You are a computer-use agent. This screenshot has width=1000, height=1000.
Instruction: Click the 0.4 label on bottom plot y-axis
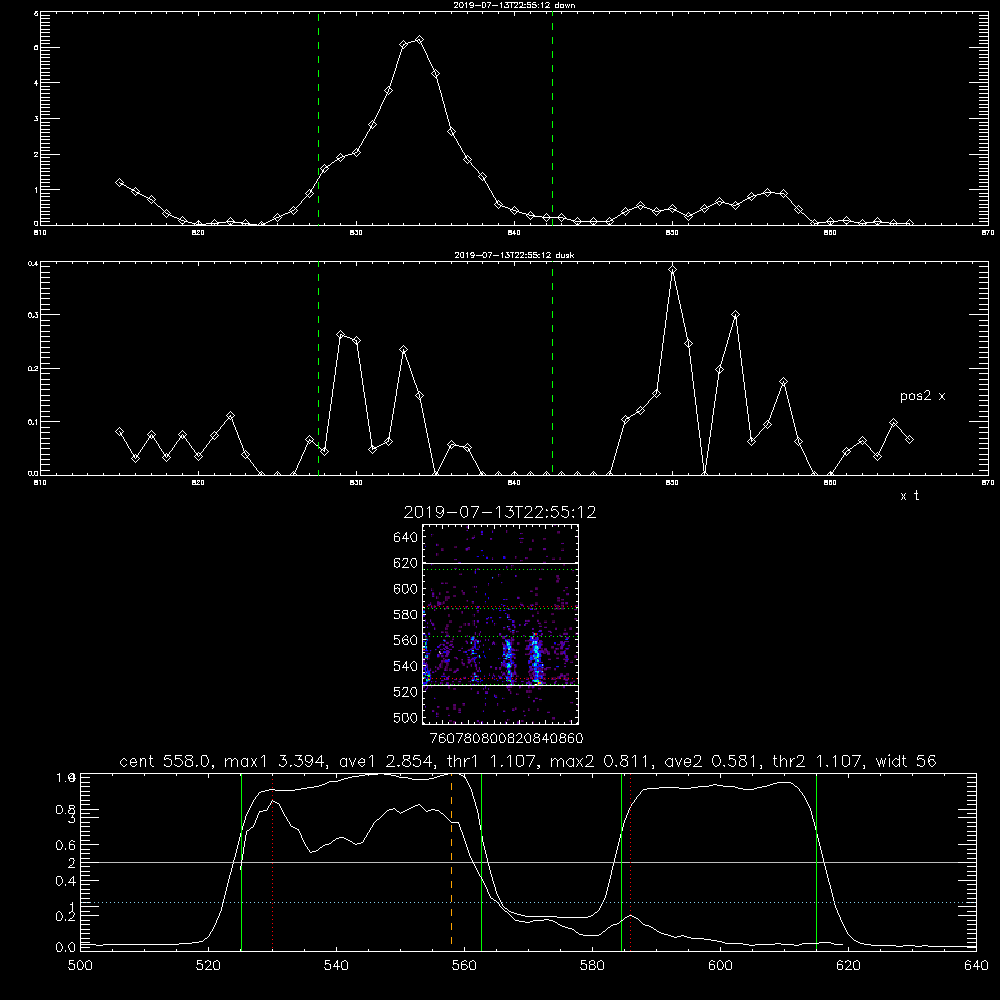(x=66, y=881)
